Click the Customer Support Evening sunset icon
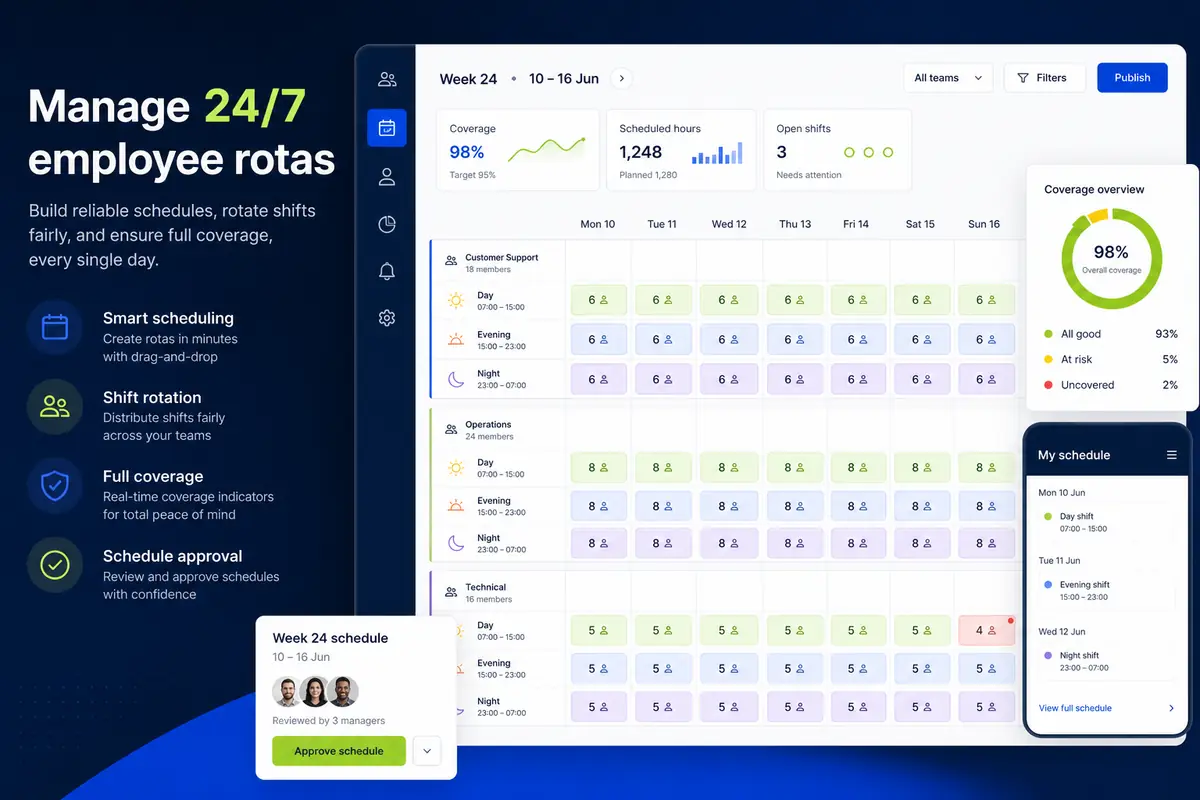Viewport: 1200px width, 800px height. pyautogui.click(x=456, y=339)
